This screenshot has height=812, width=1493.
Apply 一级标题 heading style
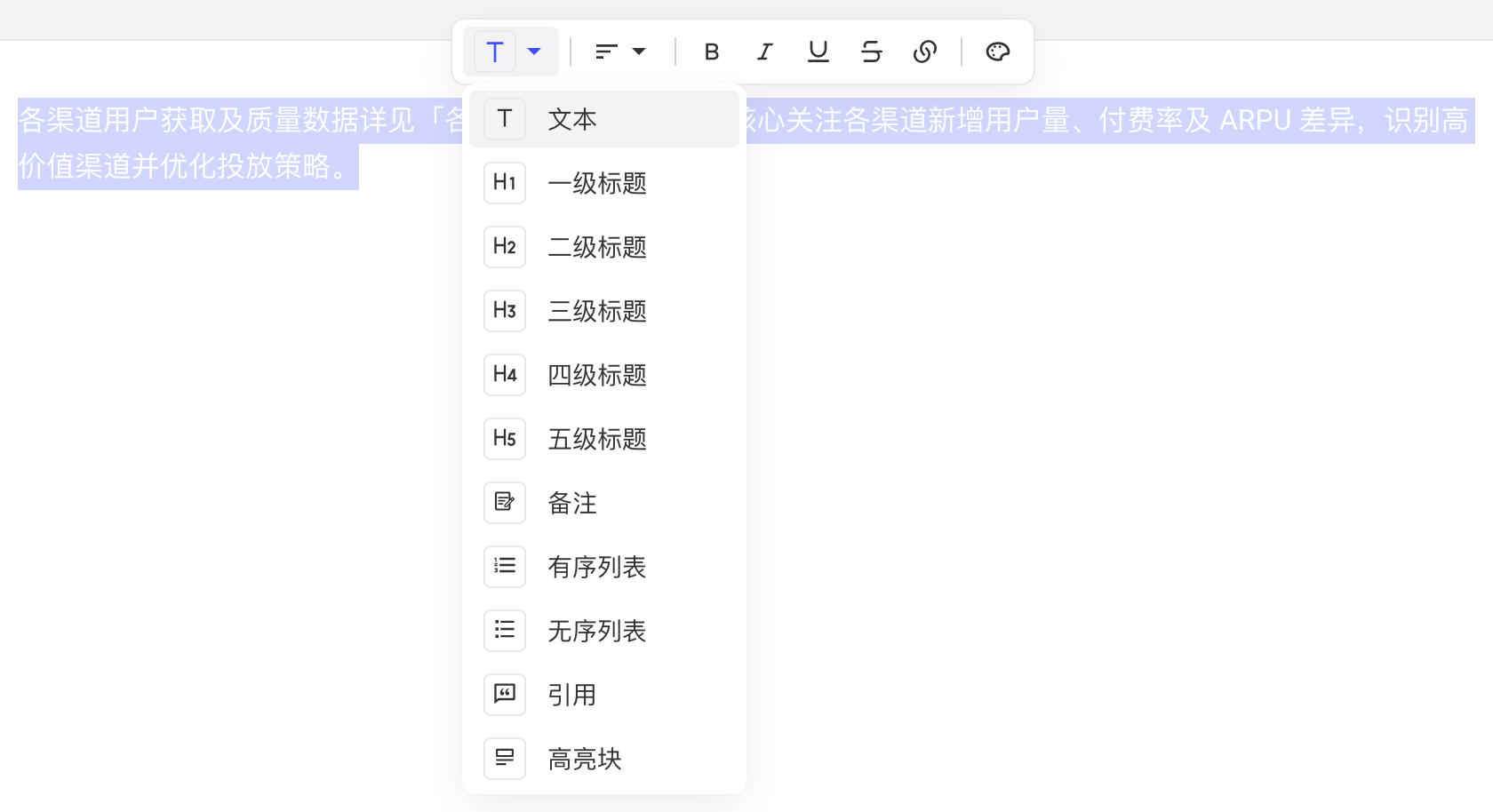(x=604, y=183)
